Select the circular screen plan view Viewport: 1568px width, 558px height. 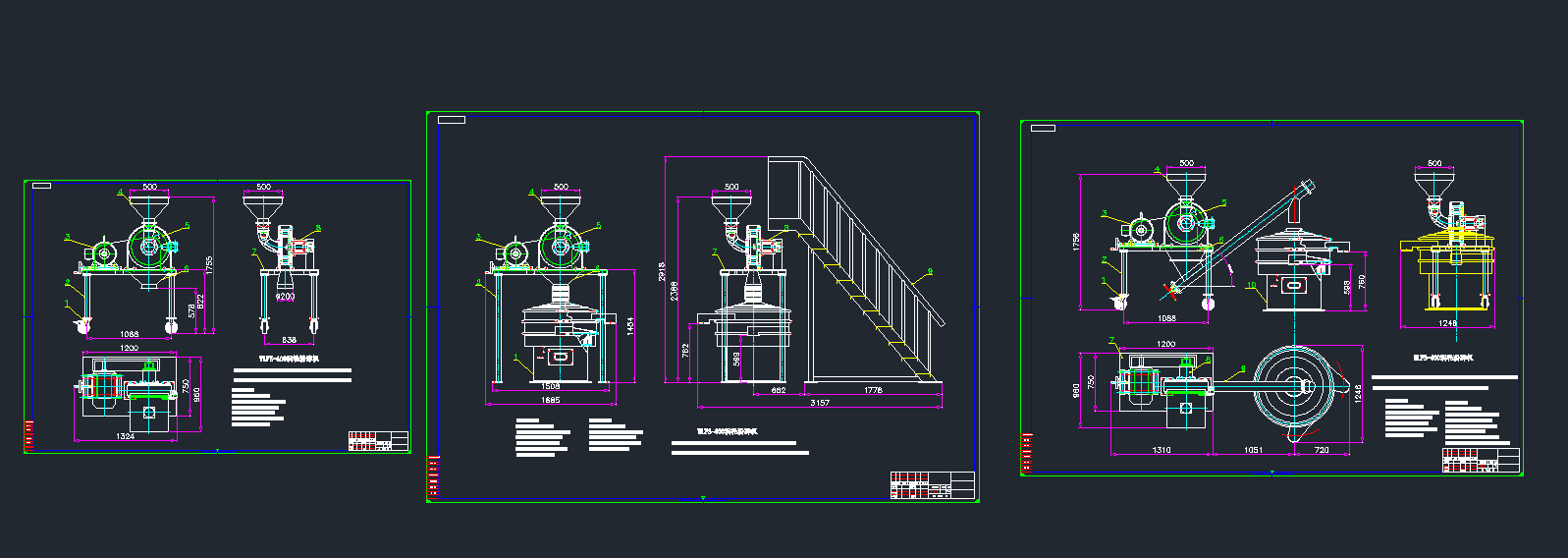point(1295,386)
